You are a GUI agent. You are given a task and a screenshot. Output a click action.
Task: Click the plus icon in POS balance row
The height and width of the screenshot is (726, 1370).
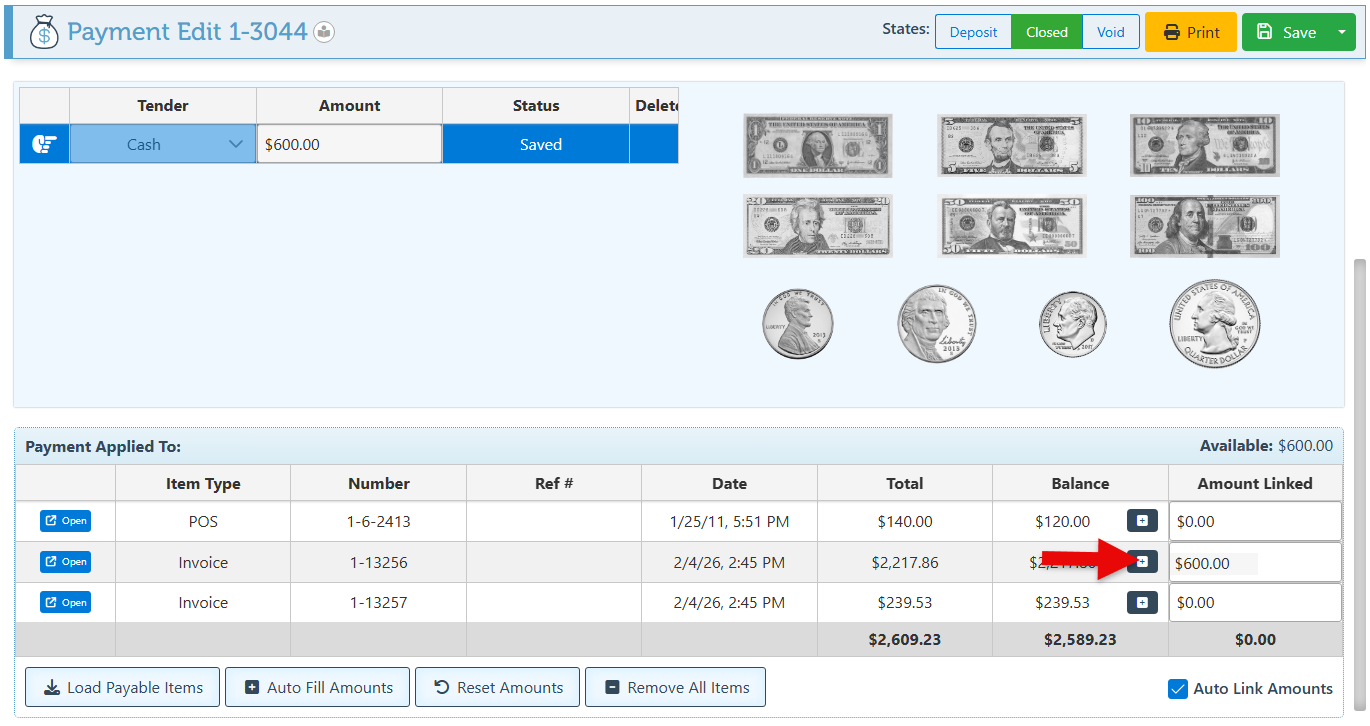[1142, 521]
